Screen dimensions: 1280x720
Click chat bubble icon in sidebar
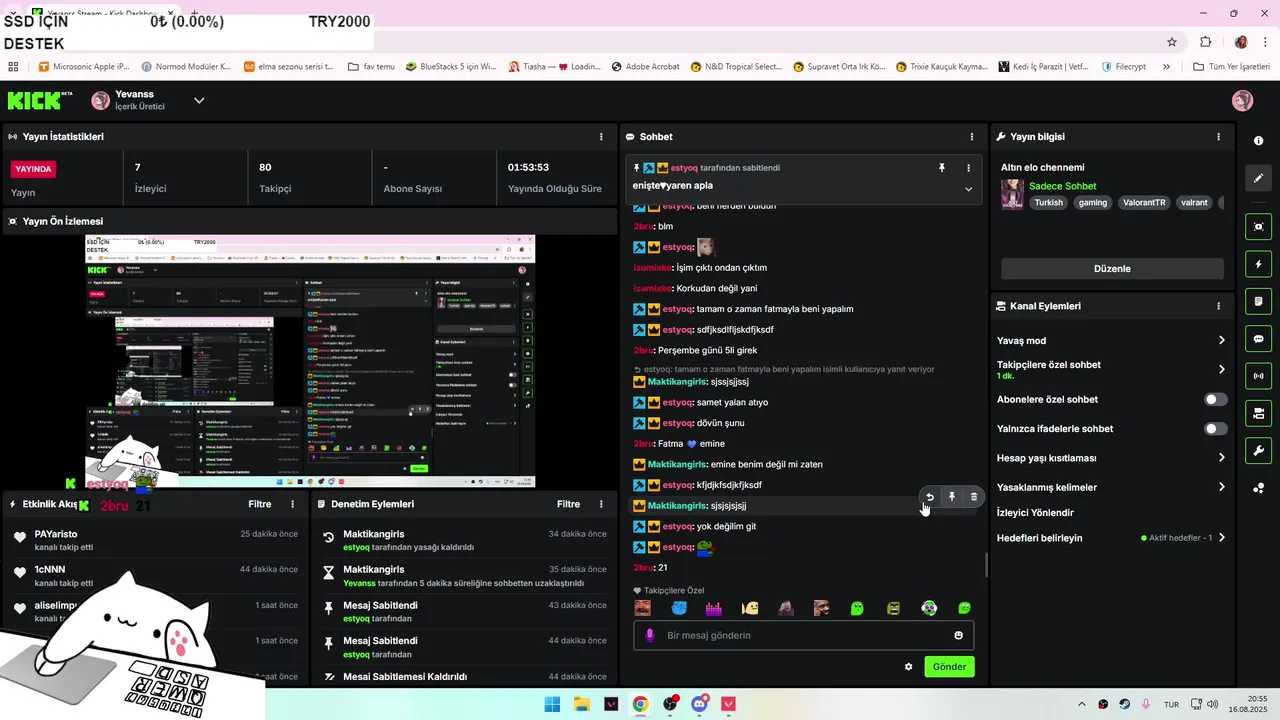(1259, 339)
